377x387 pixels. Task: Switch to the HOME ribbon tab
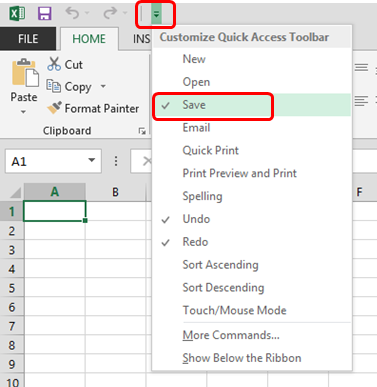click(89, 39)
